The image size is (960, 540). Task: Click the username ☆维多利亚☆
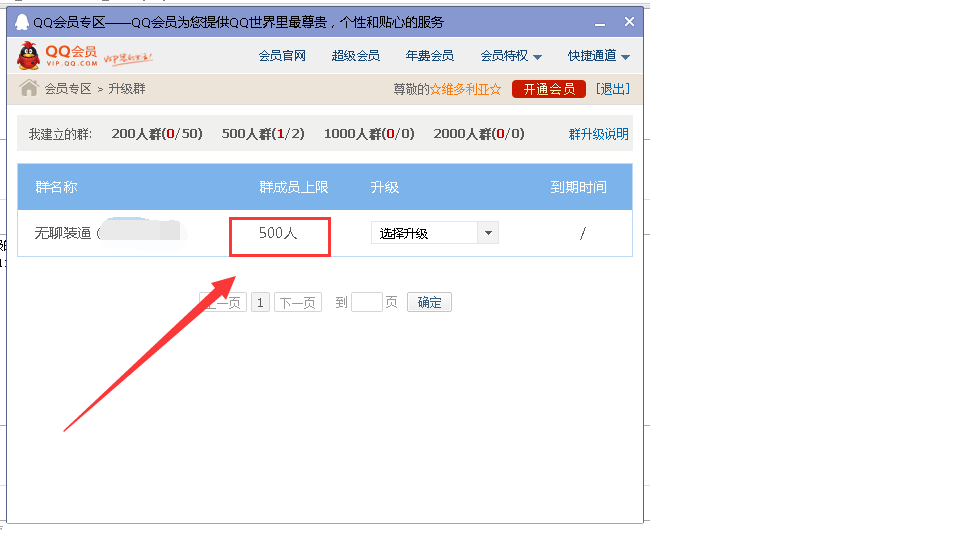pos(465,89)
